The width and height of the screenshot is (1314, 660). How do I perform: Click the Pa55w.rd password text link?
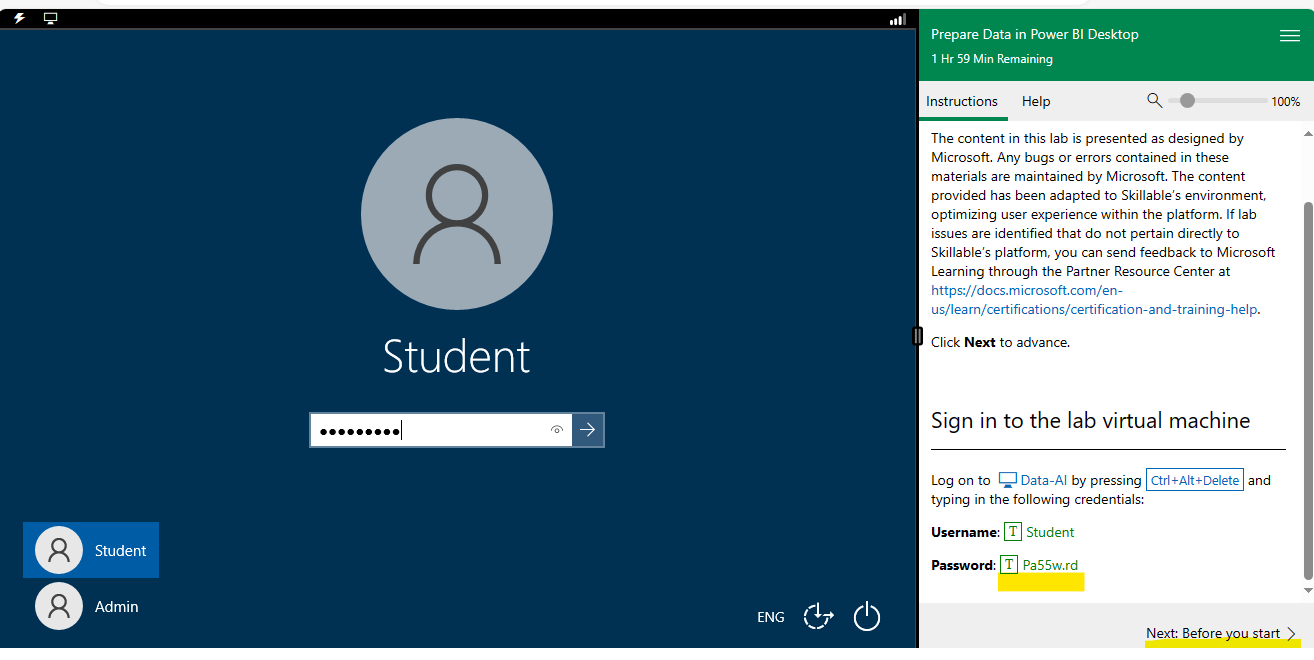[1050, 565]
